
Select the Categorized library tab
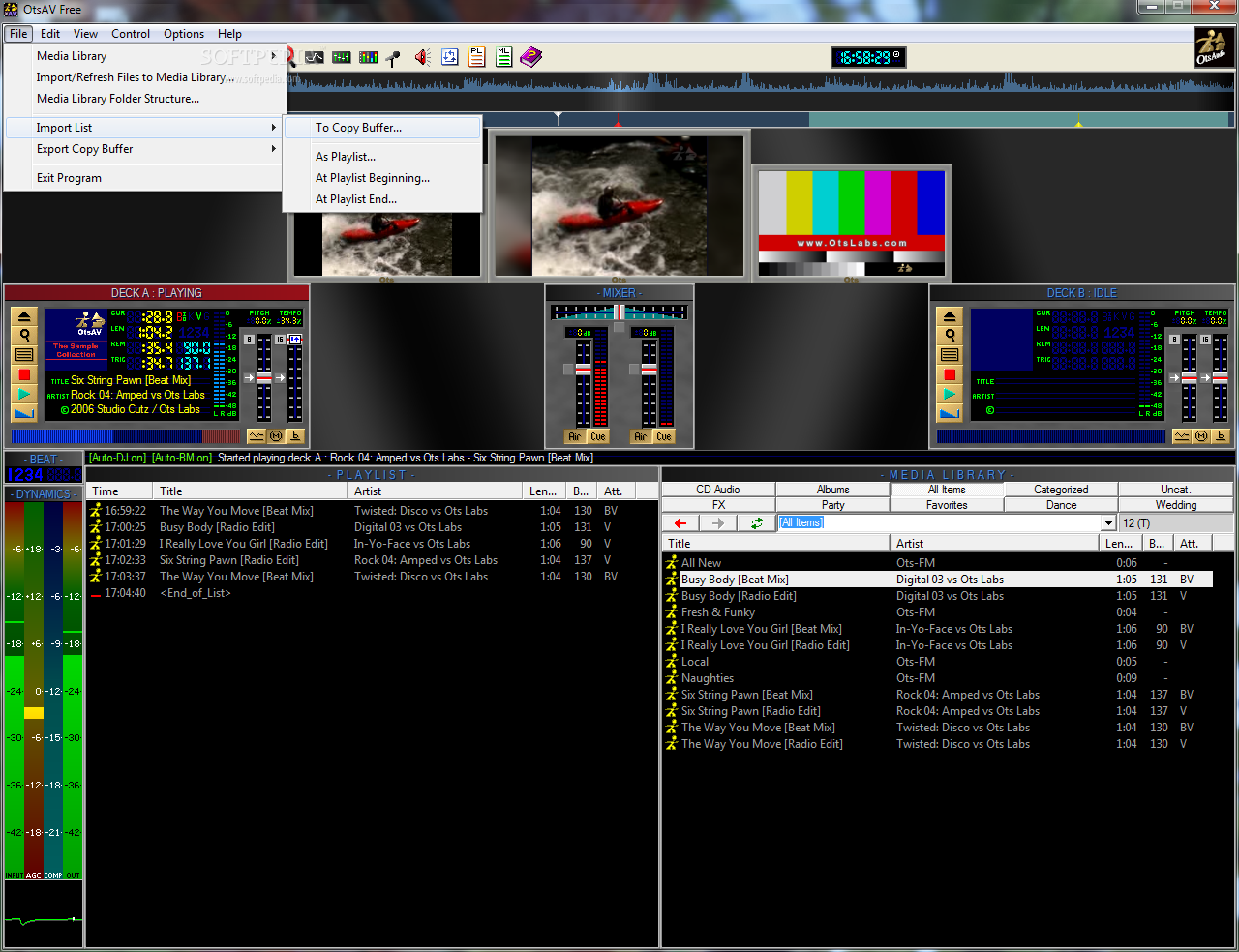pyautogui.click(x=1061, y=490)
